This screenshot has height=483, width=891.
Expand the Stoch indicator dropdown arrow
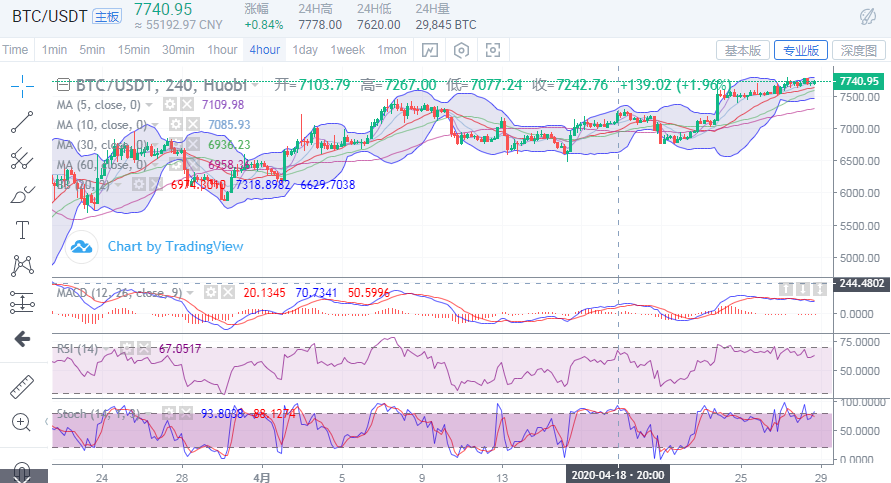click(x=149, y=414)
